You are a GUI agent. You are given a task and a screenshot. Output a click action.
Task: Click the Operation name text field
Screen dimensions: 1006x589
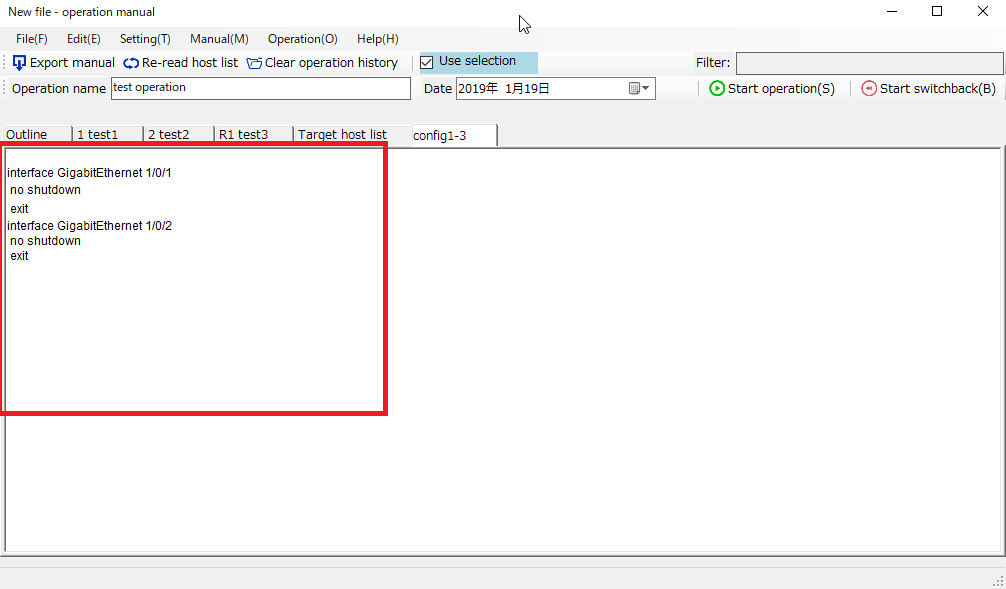(260, 89)
